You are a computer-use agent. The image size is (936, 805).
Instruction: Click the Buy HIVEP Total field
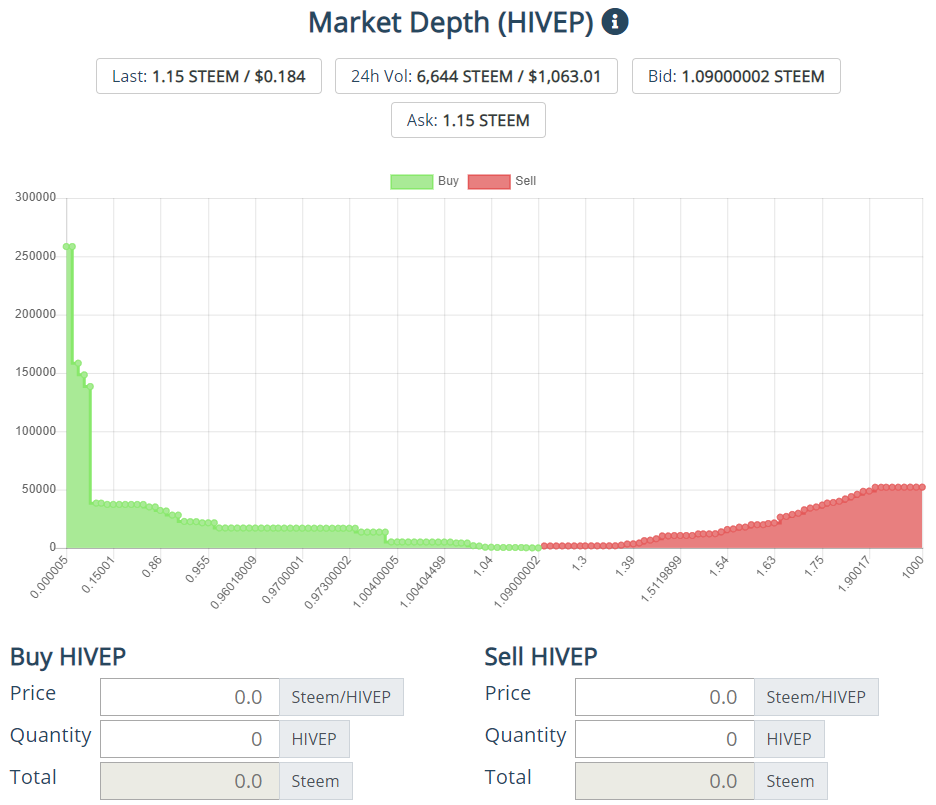point(190,781)
